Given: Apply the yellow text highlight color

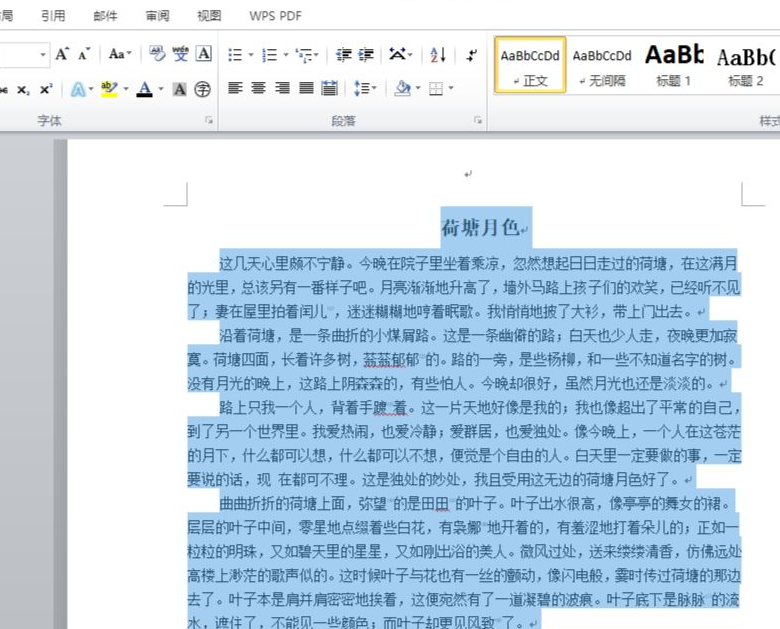Looking at the screenshot, I should [109, 90].
